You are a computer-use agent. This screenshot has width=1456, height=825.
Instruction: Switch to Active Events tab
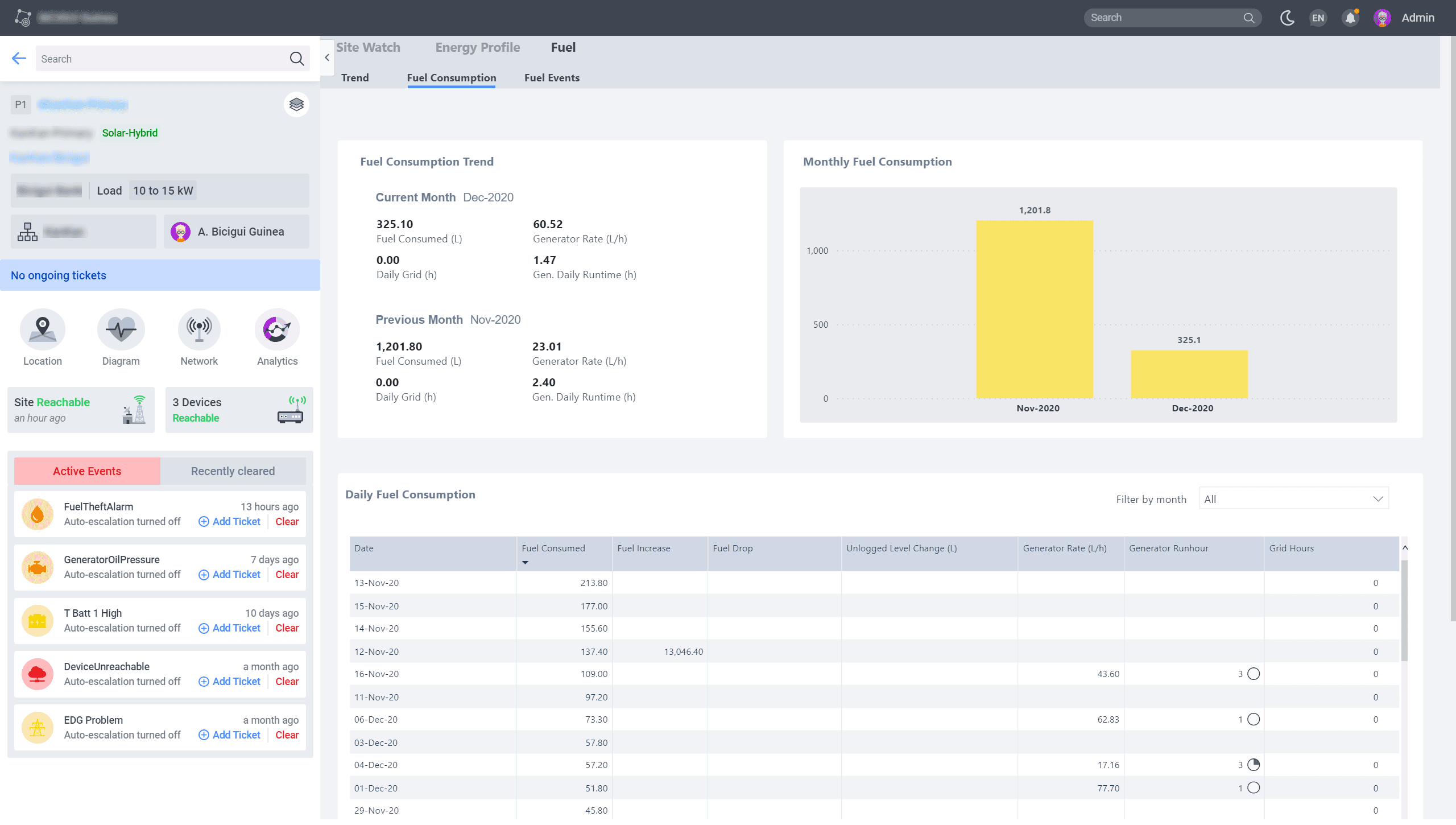coord(87,471)
